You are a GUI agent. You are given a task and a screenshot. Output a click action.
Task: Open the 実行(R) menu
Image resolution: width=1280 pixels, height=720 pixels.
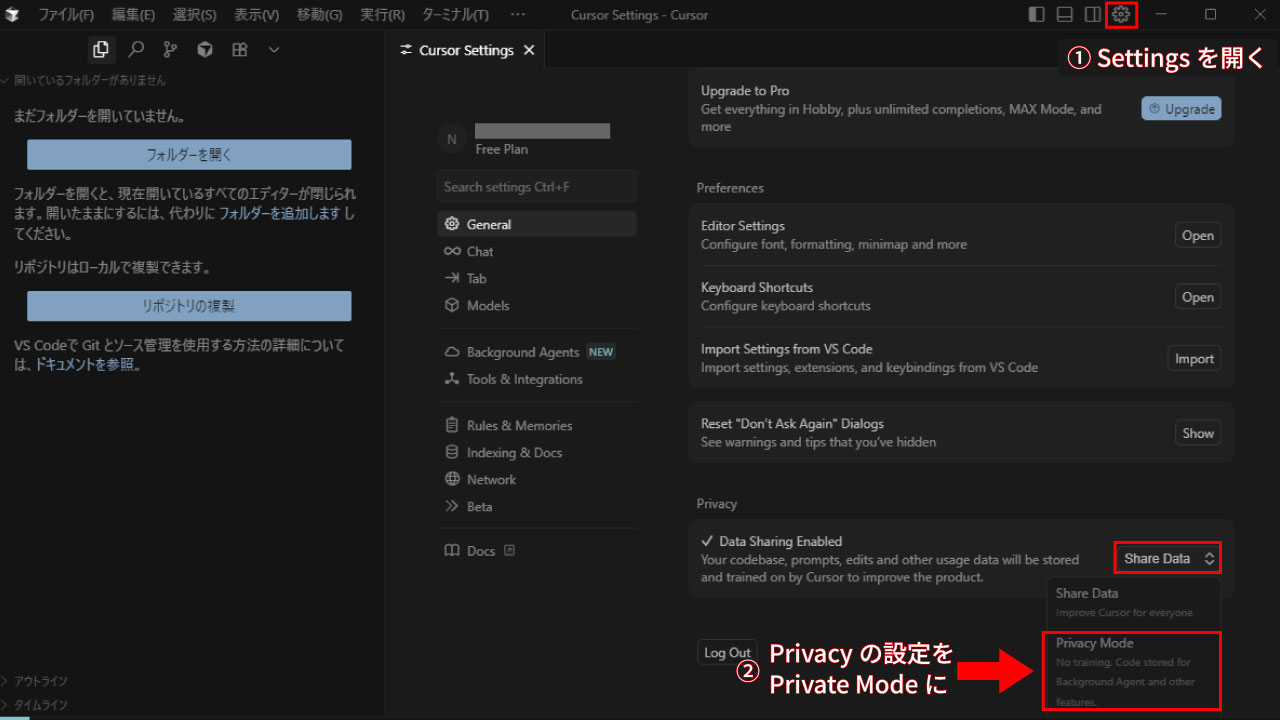pyautogui.click(x=382, y=15)
